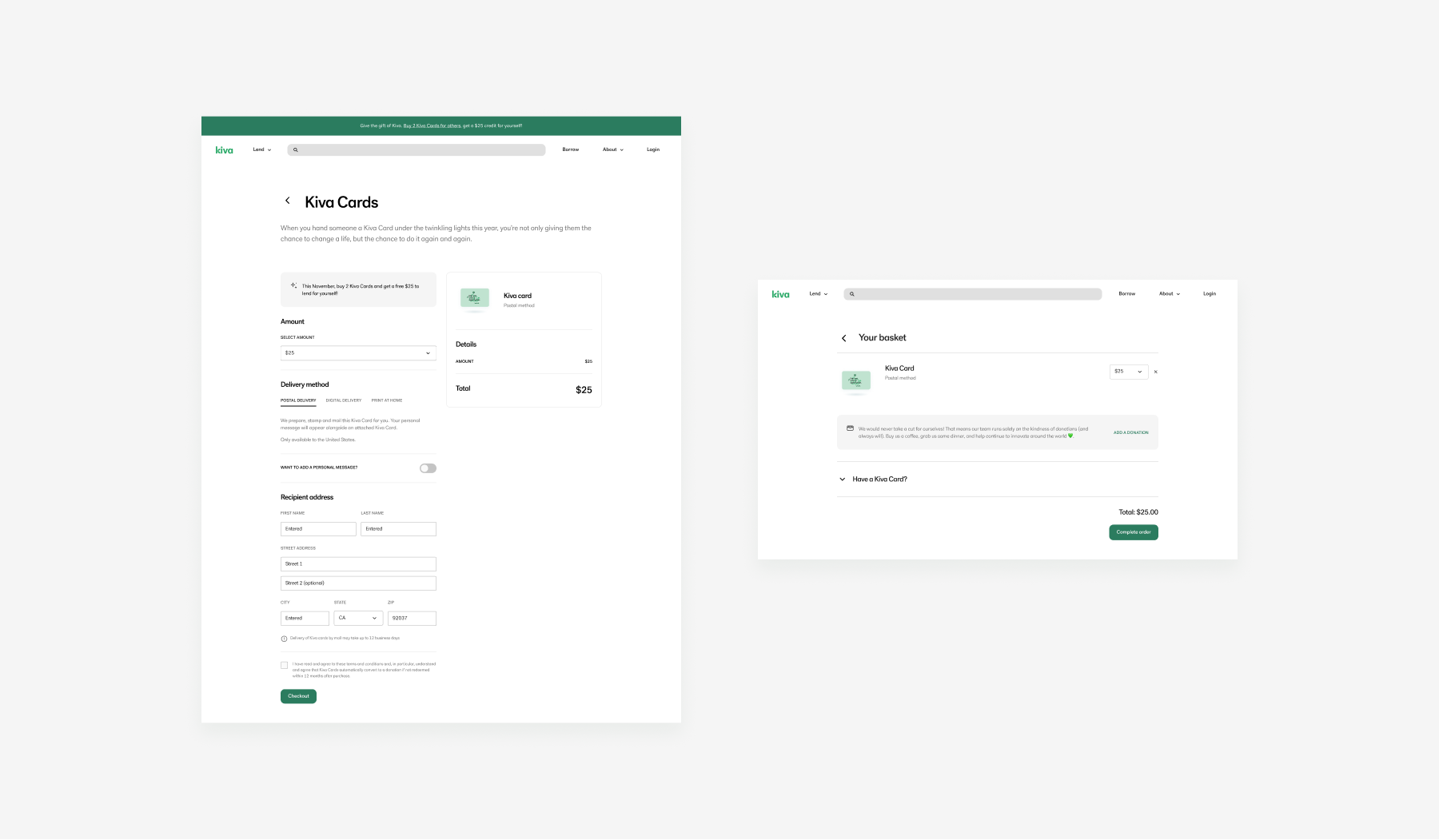1439x840 pixels.
Task: Select the Digital Delivery tab
Action: (344, 400)
